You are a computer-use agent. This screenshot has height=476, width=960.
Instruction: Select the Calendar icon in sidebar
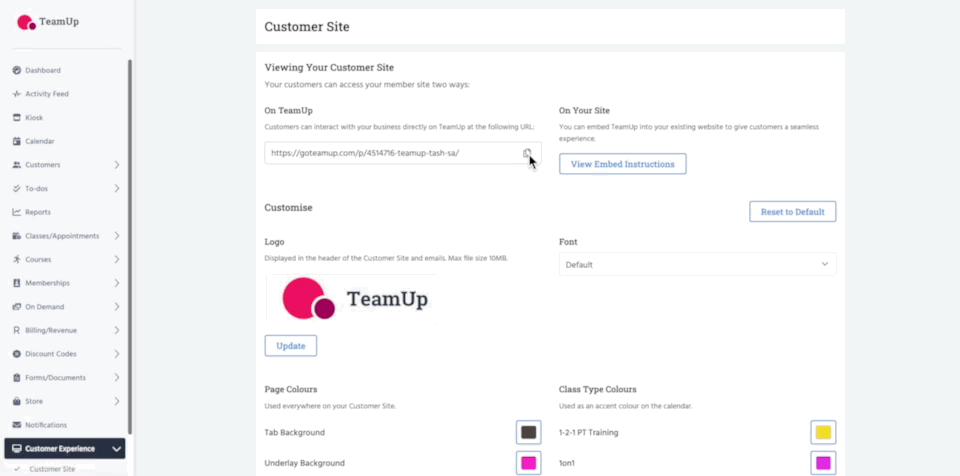[x=17, y=142]
